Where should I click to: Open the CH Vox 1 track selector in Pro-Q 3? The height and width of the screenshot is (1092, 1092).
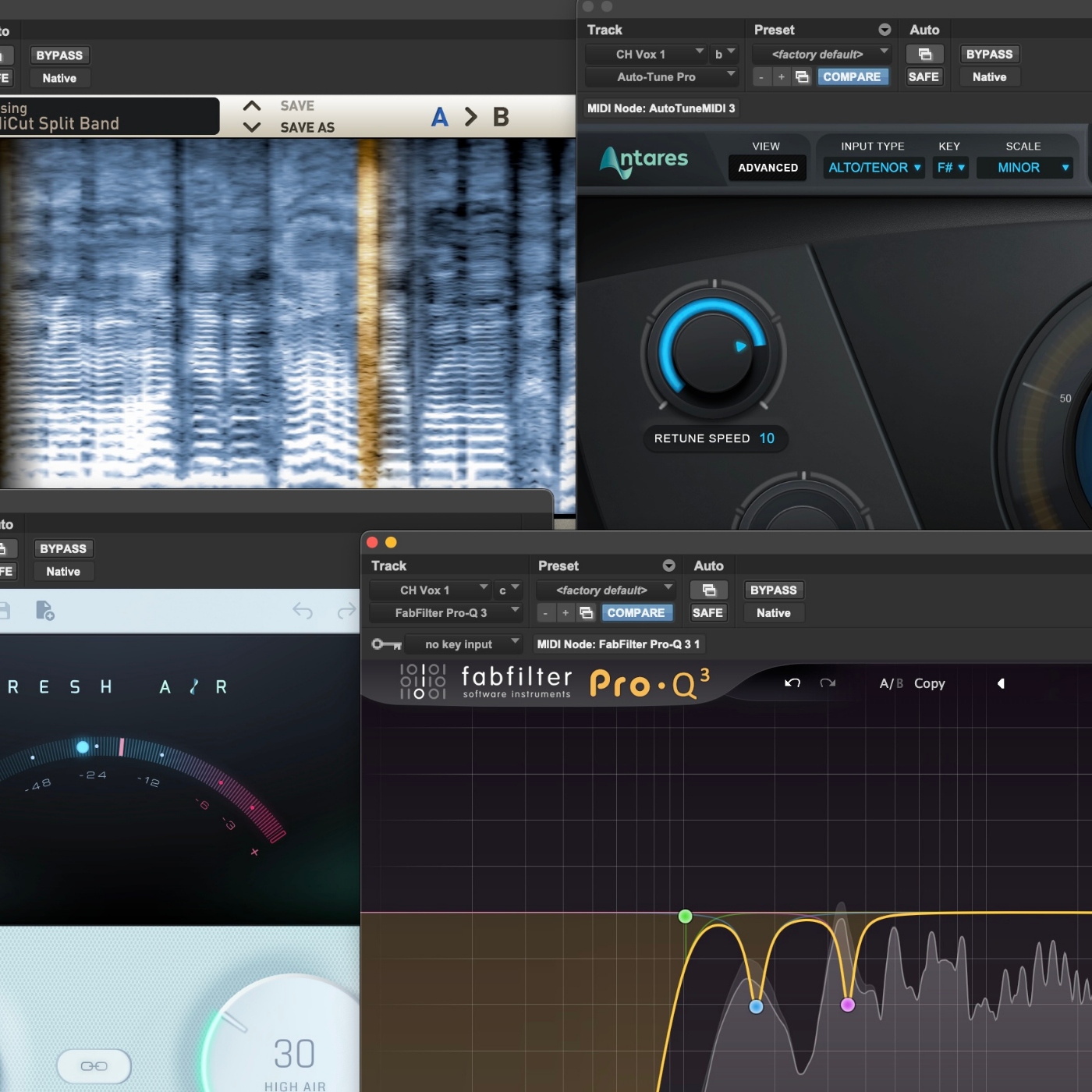pos(430,590)
